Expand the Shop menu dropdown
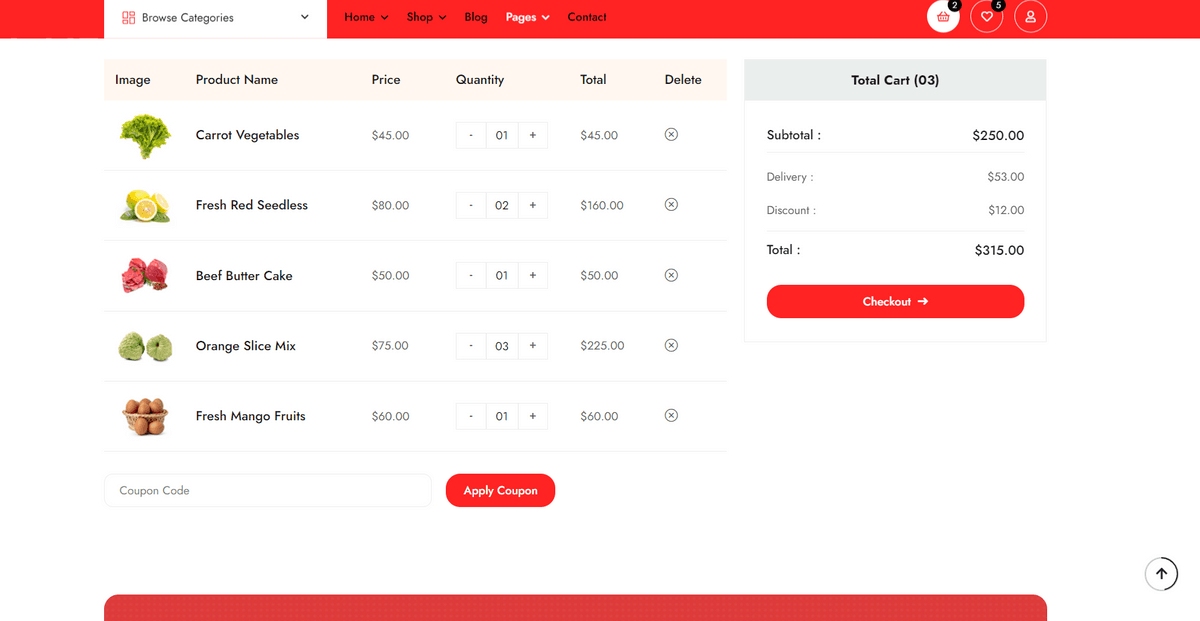 pyautogui.click(x=426, y=17)
